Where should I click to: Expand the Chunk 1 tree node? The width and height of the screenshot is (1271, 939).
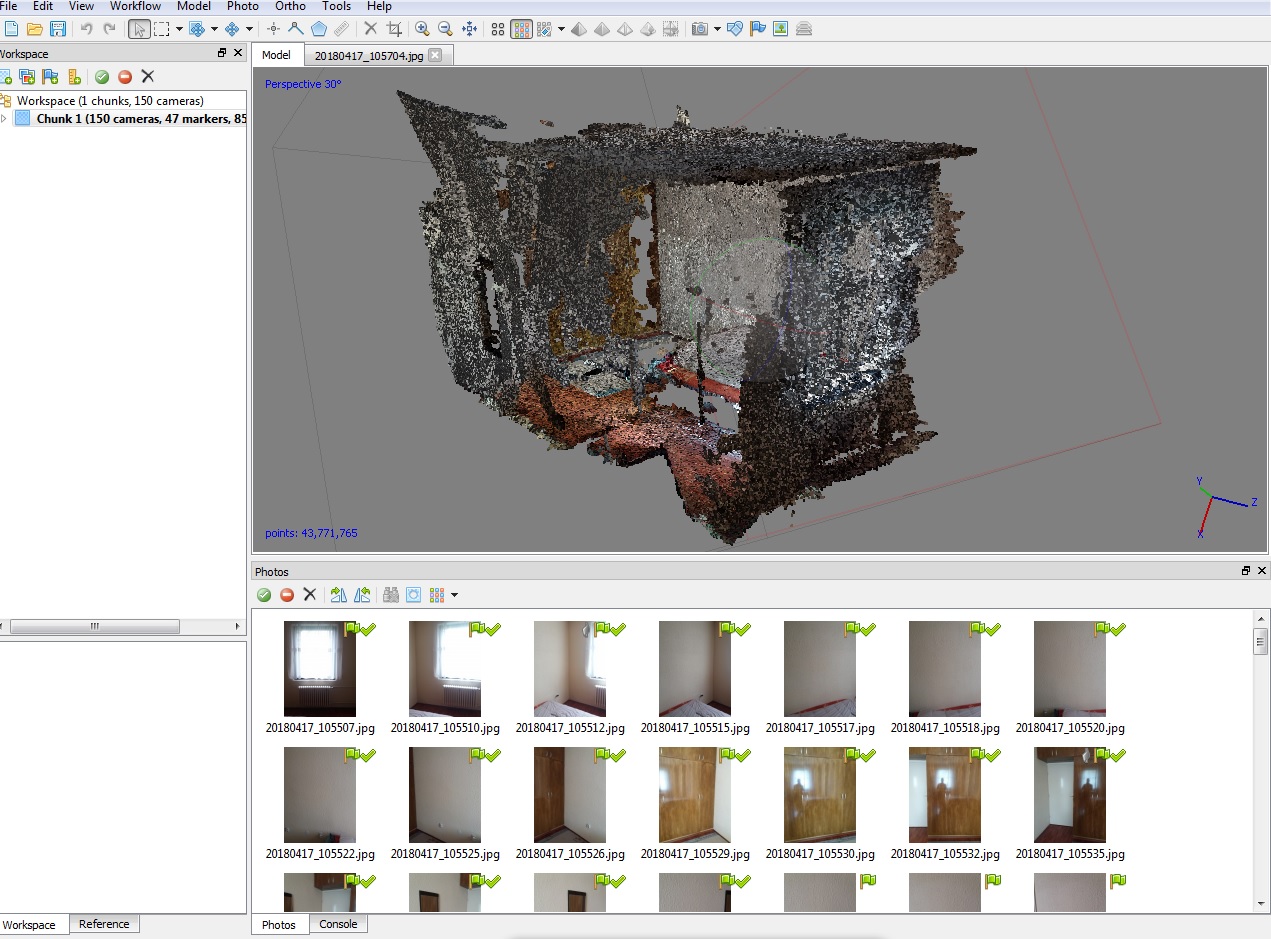4,118
